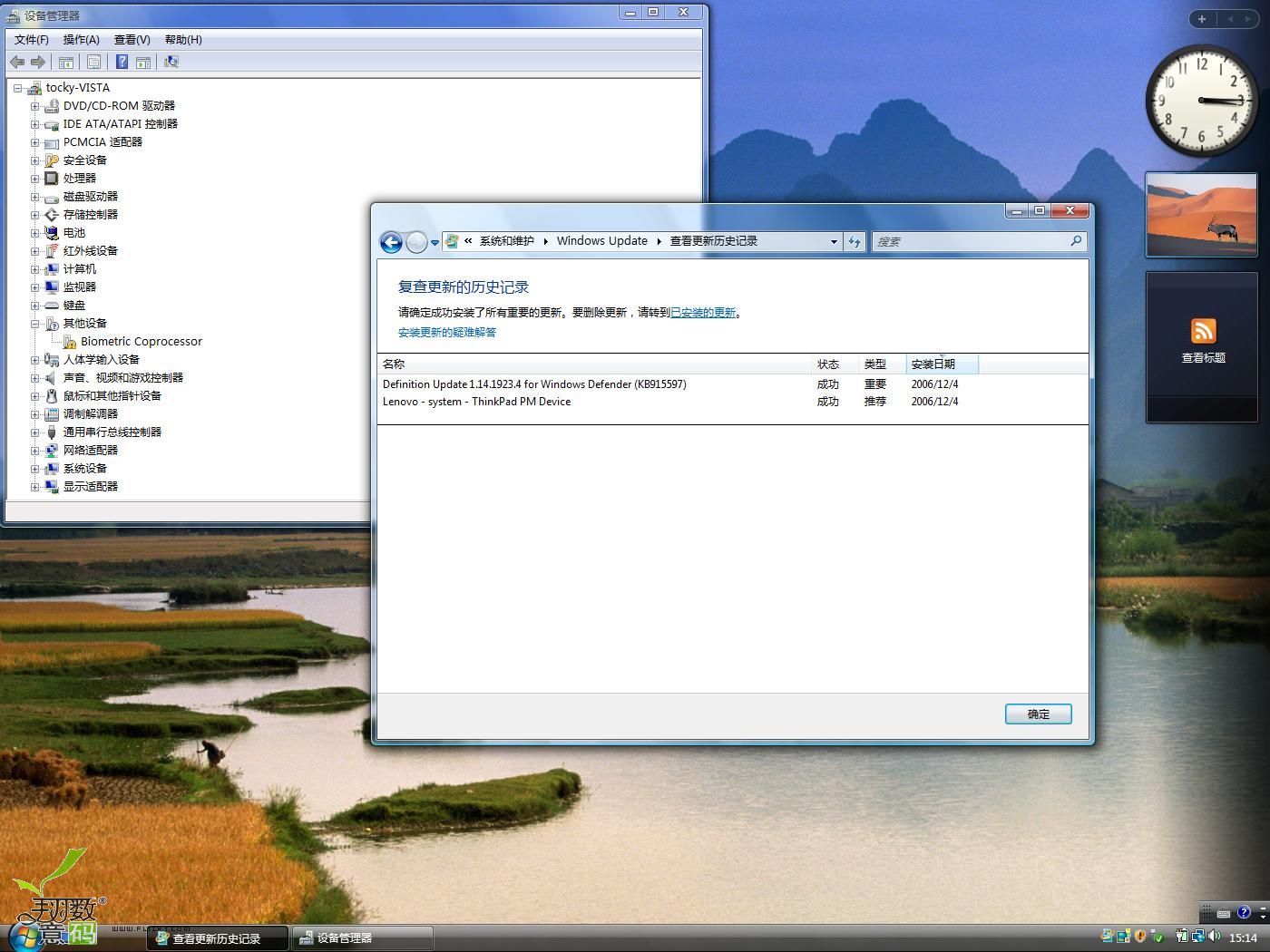The height and width of the screenshot is (952, 1270).
Task: Select 调制解调器 tree item
Action: click(x=91, y=414)
